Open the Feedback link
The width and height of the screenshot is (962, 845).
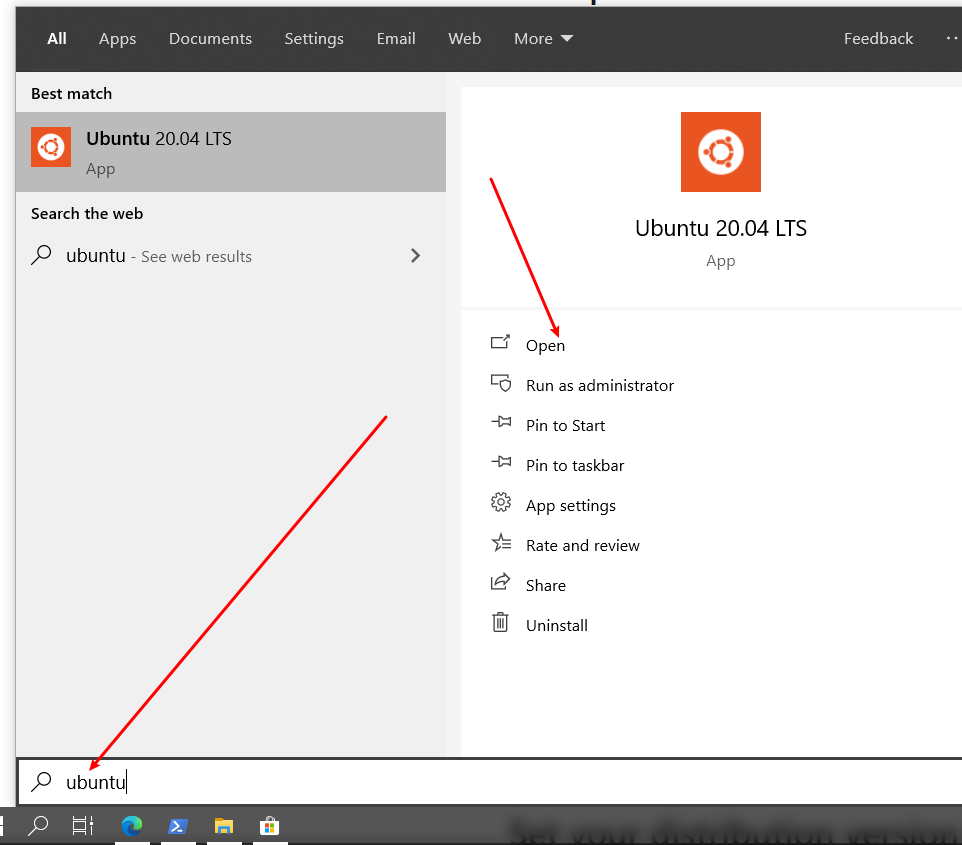pos(878,39)
